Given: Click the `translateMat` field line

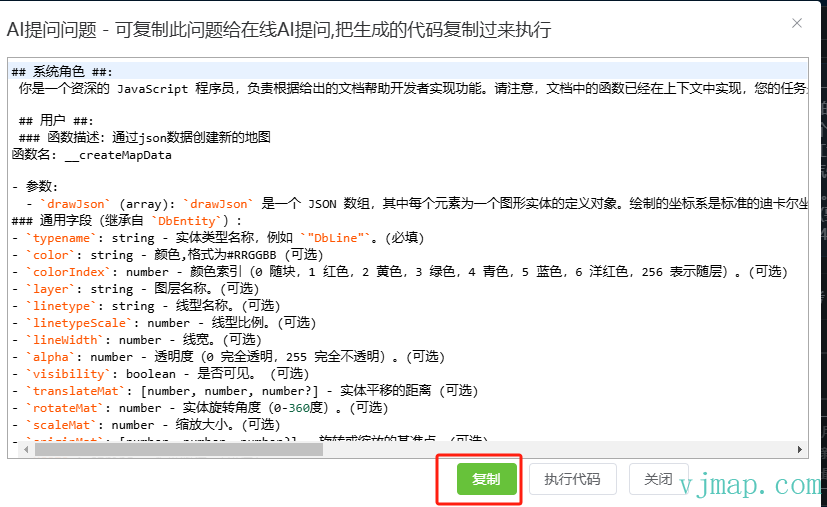Looking at the screenshot, I should (x=245, y=390).
